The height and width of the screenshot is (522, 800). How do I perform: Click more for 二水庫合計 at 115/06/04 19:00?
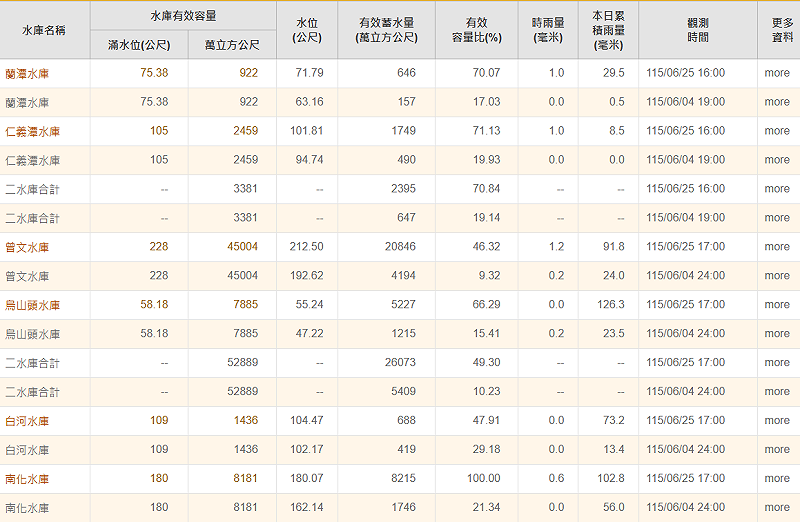(x=777, y=218)
